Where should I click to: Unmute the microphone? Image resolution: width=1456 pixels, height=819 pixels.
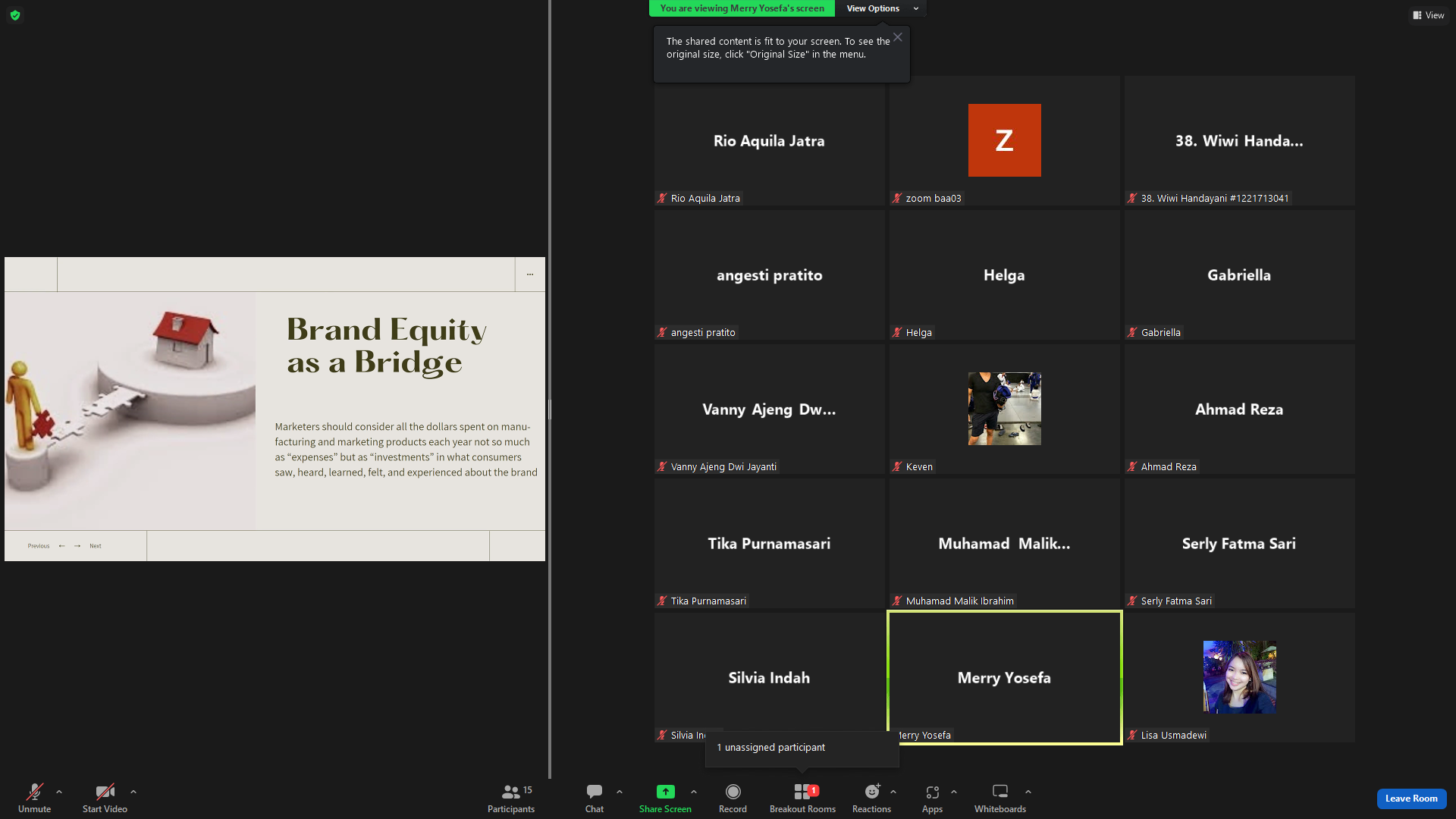coord(35,799)
